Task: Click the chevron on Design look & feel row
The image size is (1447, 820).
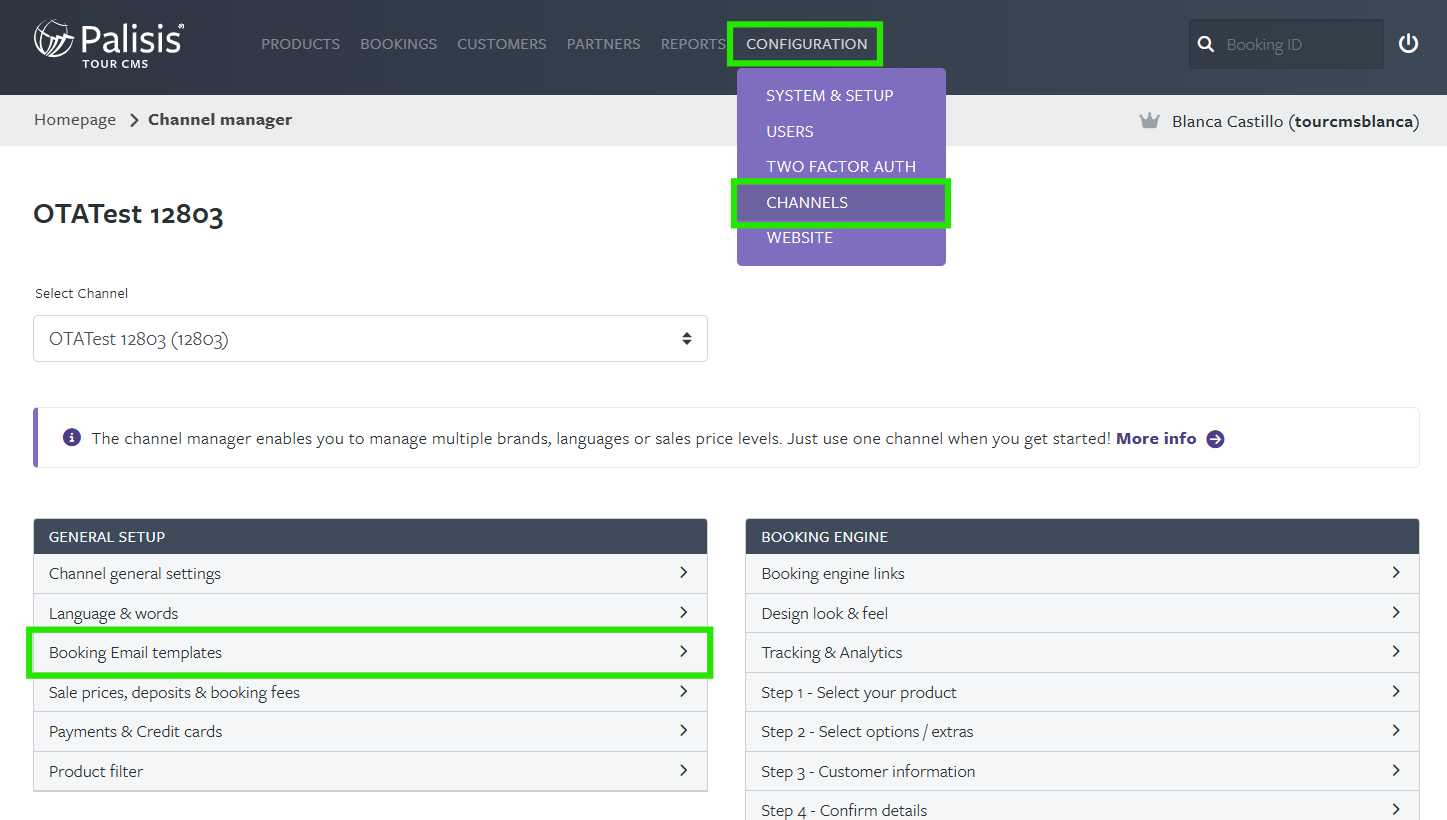Action: point(1396,612)
